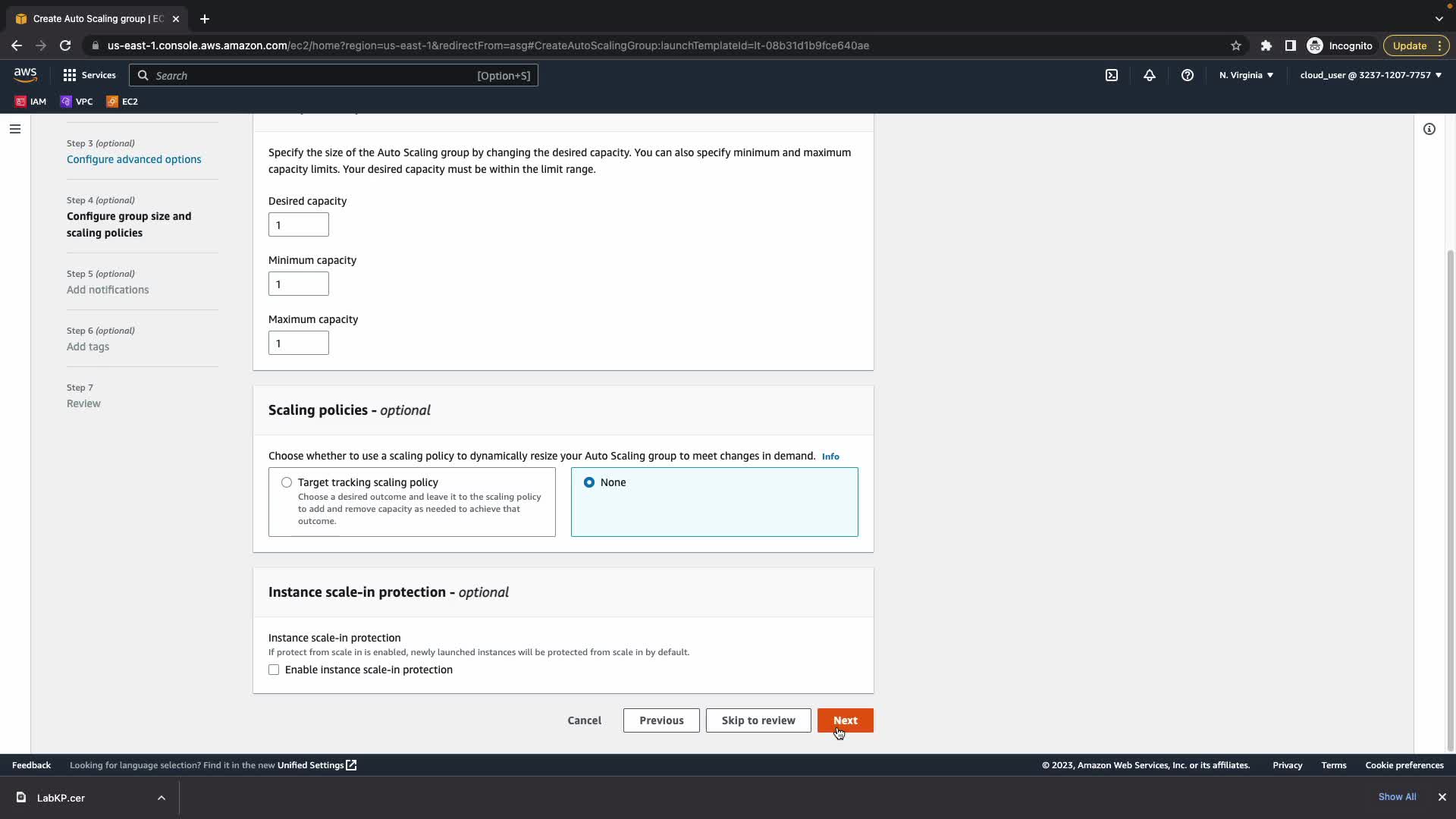Viewport: 1456px width, 819px height.
Task: Click the Skip to review button
Action: click(758, 720)
